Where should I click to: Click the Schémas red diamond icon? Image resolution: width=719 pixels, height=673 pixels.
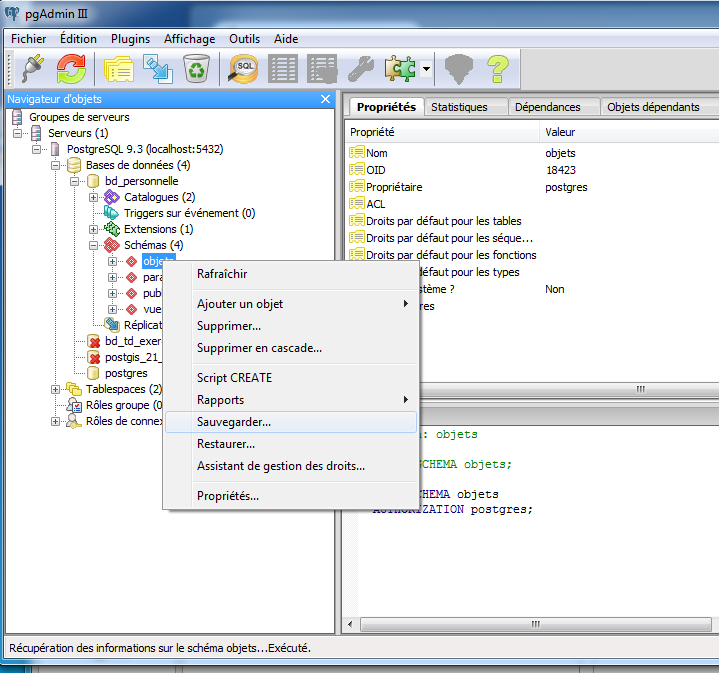coord(111,245)
